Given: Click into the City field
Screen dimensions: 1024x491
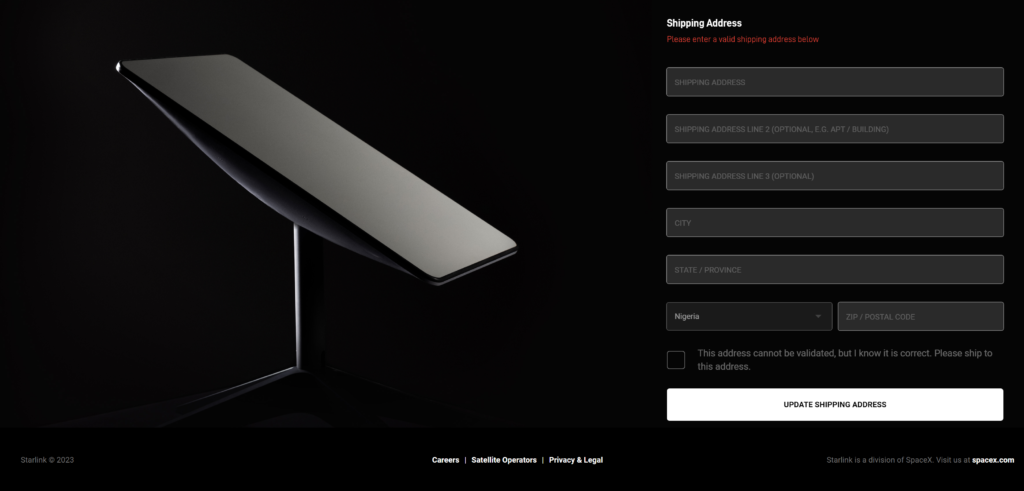Looking at the screenshot, I should pos(835,223).
